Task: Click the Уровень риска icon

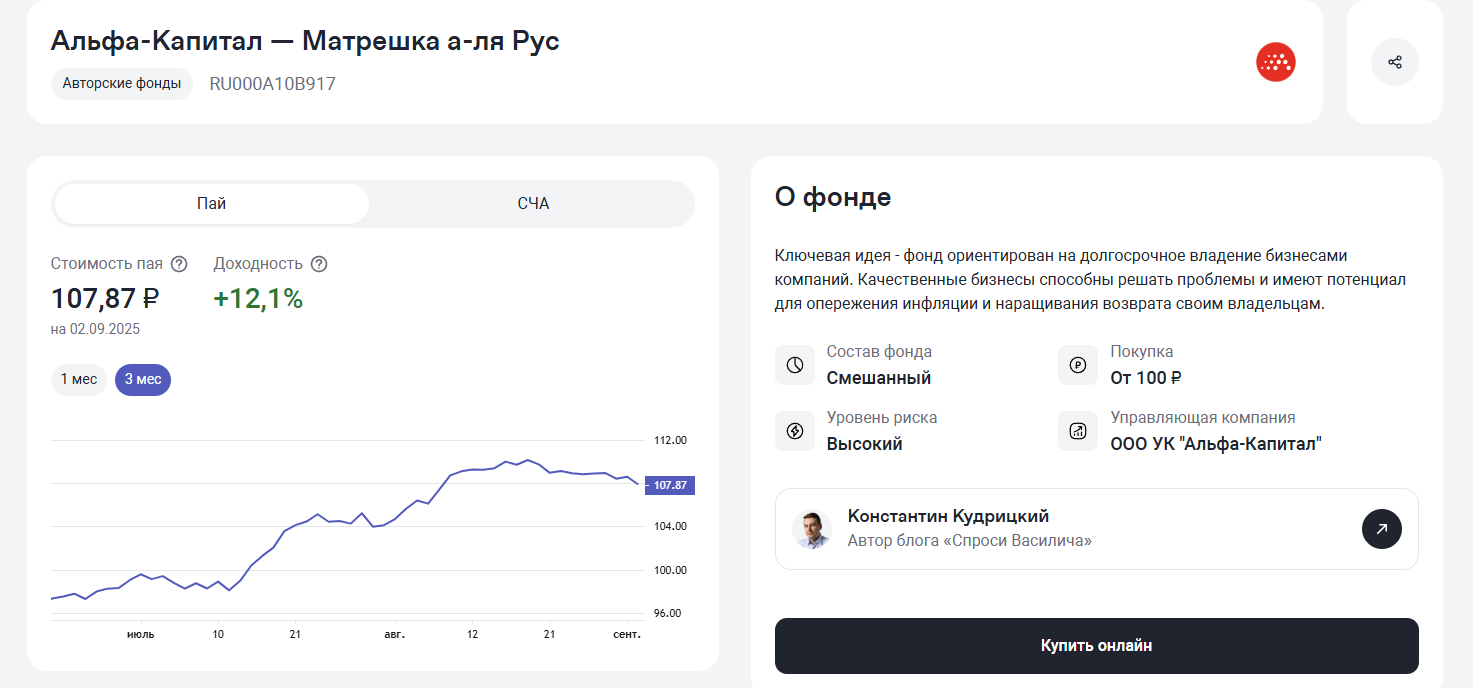Action: coord(795,431)
